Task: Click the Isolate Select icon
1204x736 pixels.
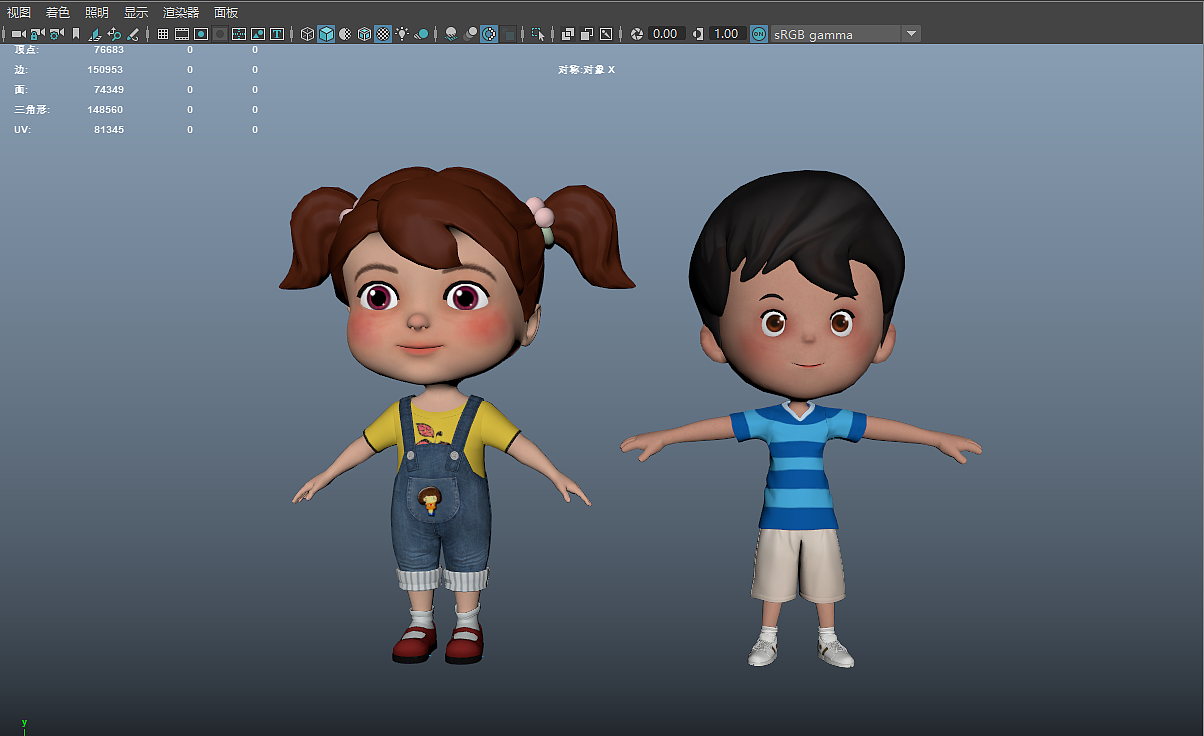Action: point(538,34)
